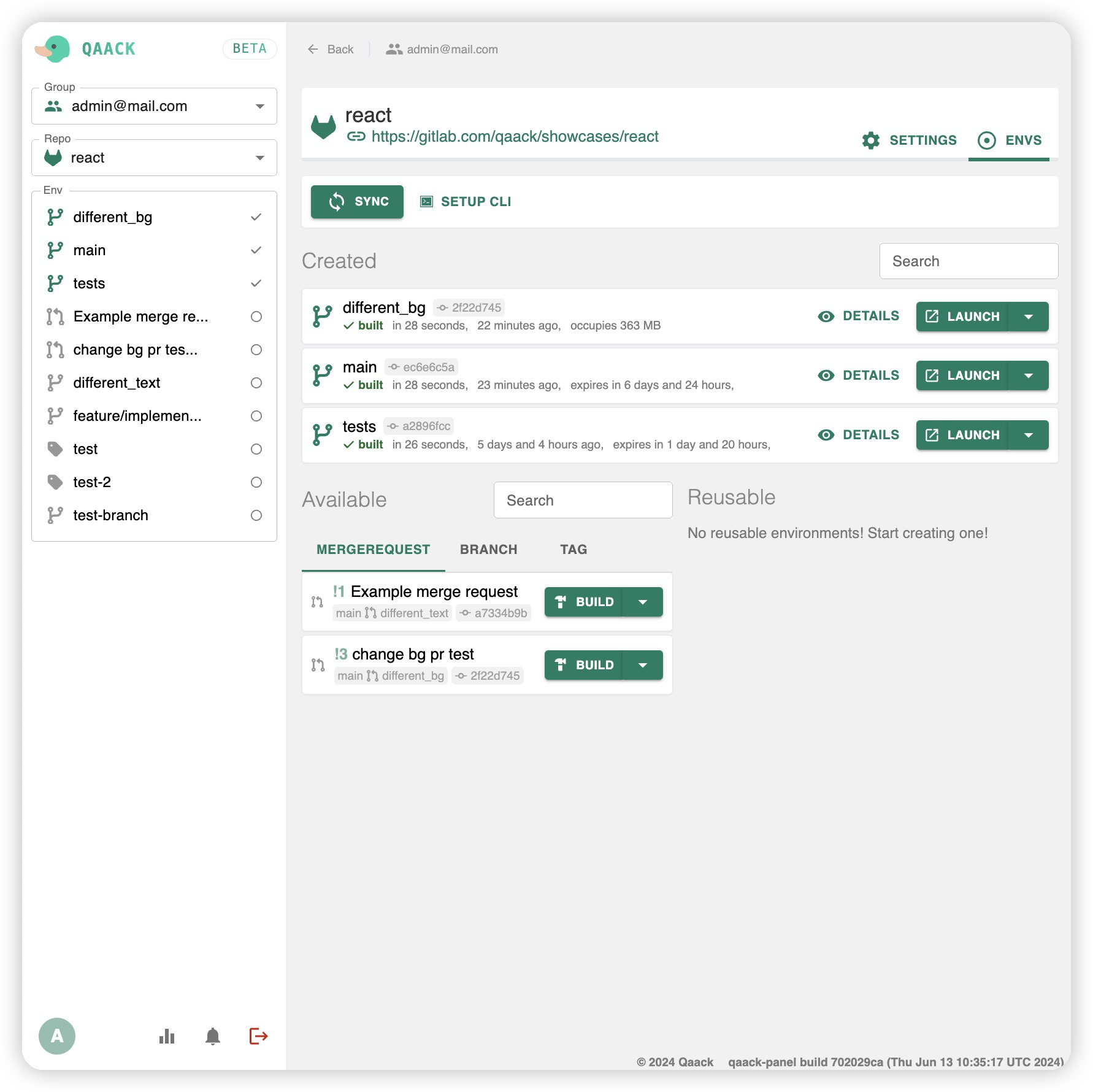Click the red logout icon
Screen dimensions: 1093x1092
pos(258,1036)
